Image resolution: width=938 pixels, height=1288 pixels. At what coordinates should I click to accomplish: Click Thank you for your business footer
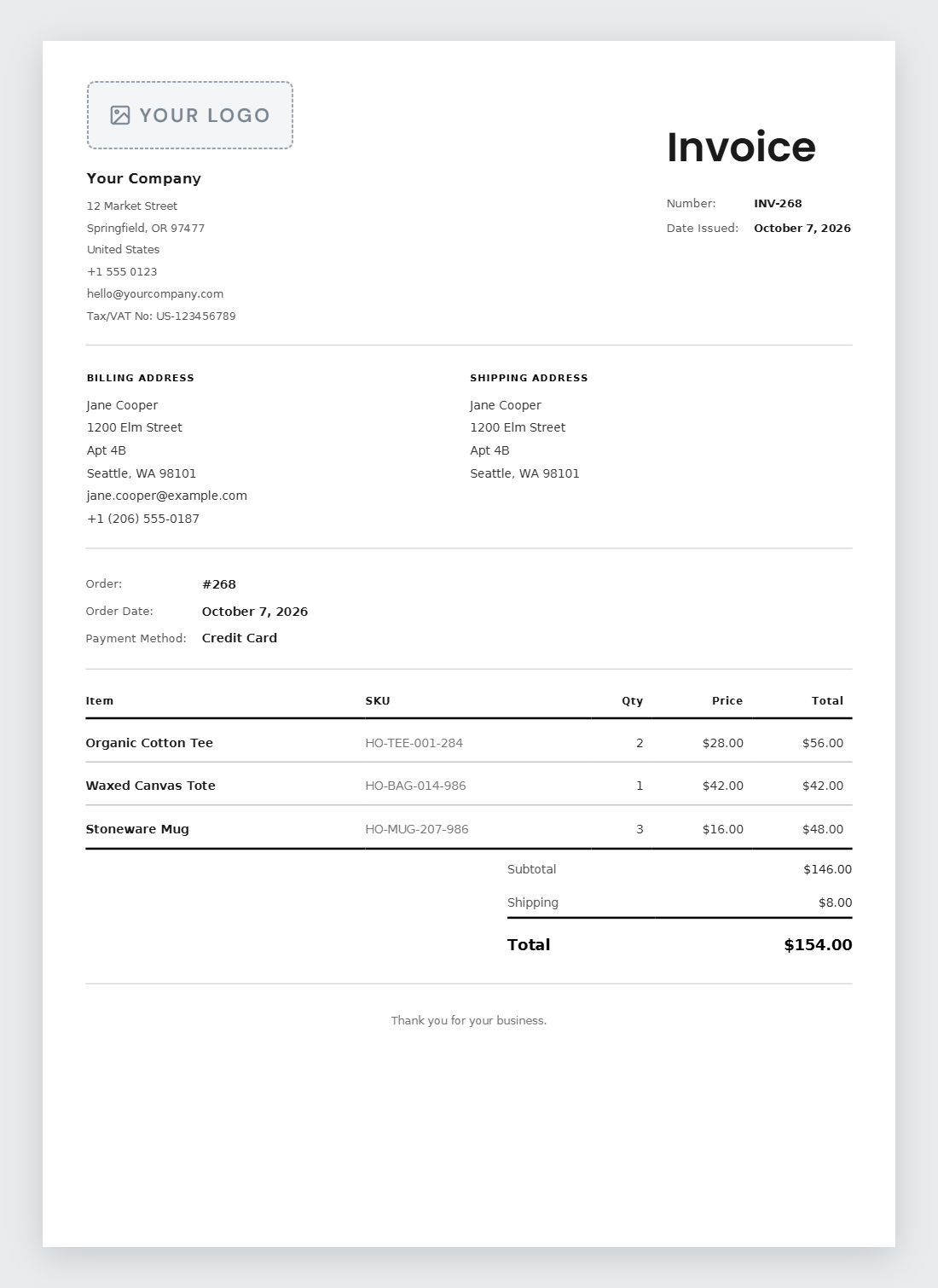pos(469,1021)
